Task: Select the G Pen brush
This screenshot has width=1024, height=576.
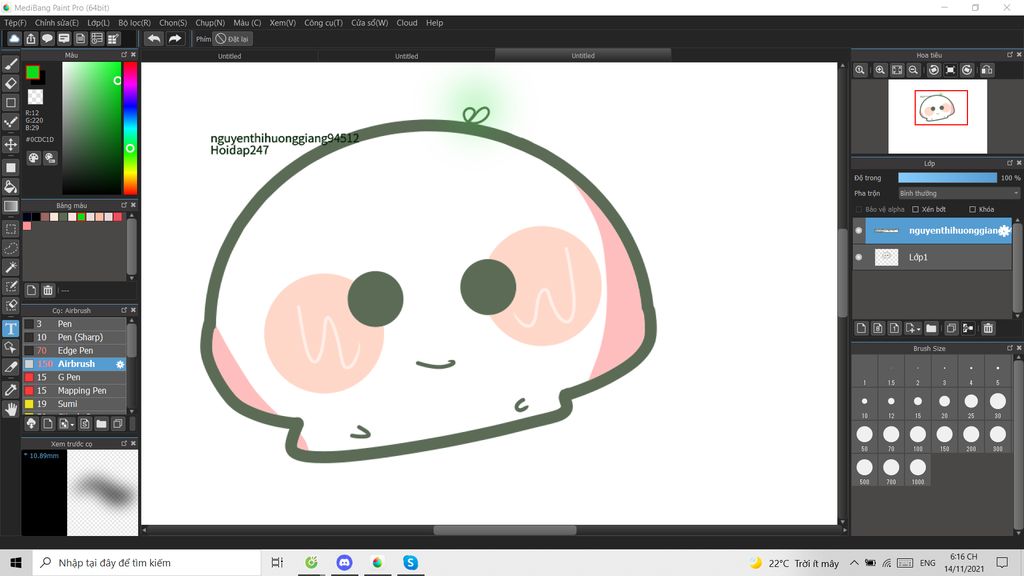Action: (74, 377)
